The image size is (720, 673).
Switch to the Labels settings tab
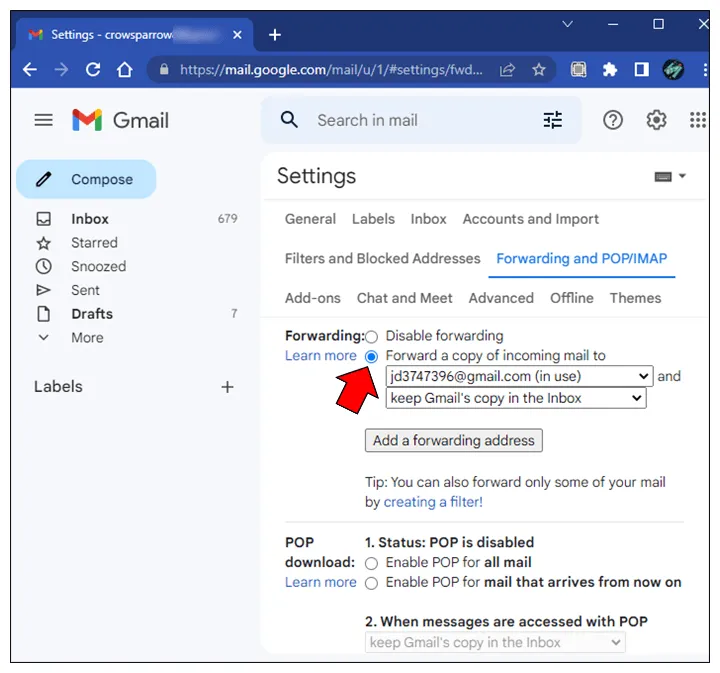(373, 219)
